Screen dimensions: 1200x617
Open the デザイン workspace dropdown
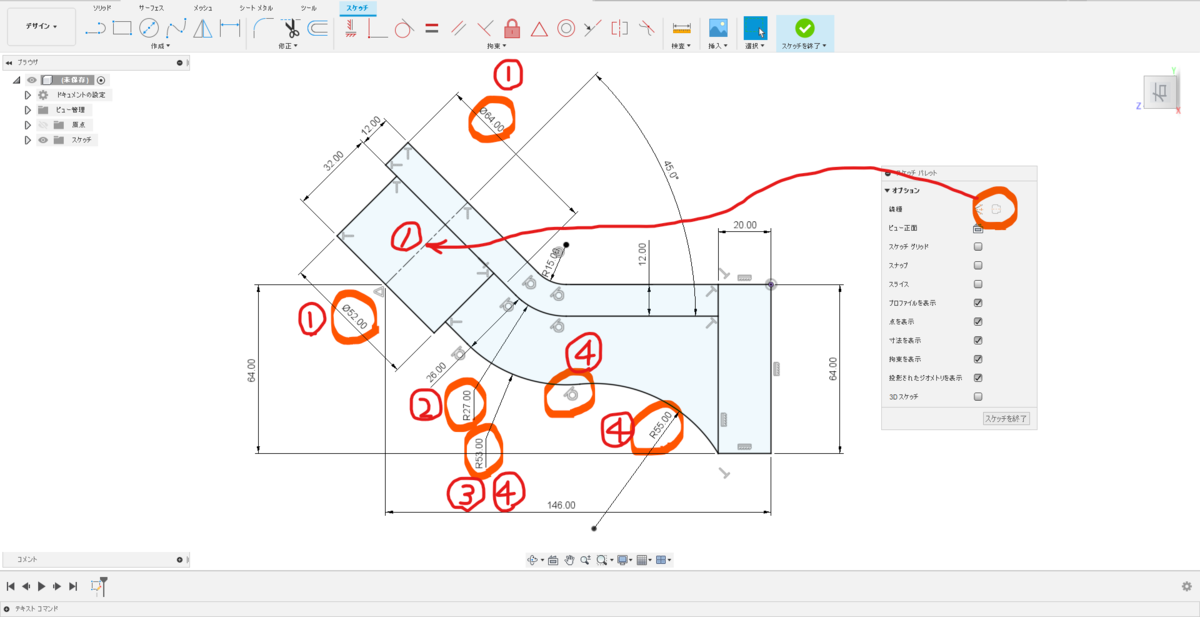(x=40, y=26)
